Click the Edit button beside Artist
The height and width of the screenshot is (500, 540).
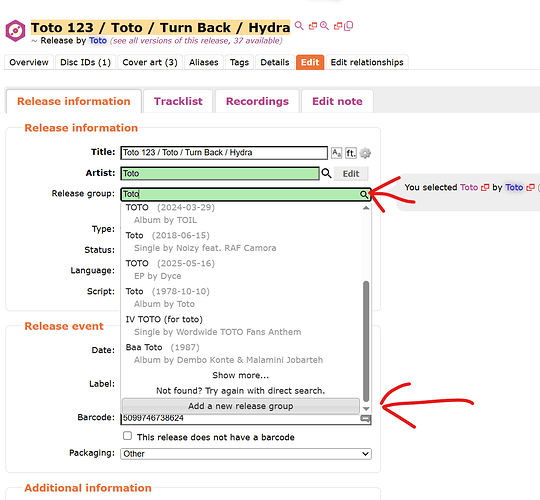[x=351, y=174]
